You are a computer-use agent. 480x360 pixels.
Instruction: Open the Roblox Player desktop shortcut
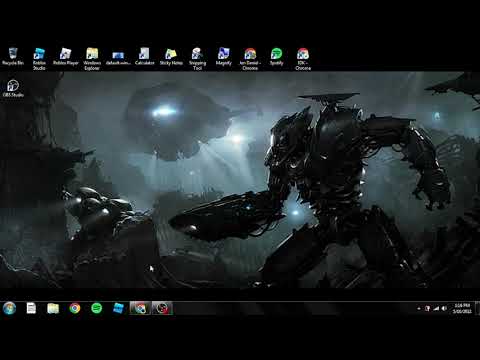click(x=66, y=56)
